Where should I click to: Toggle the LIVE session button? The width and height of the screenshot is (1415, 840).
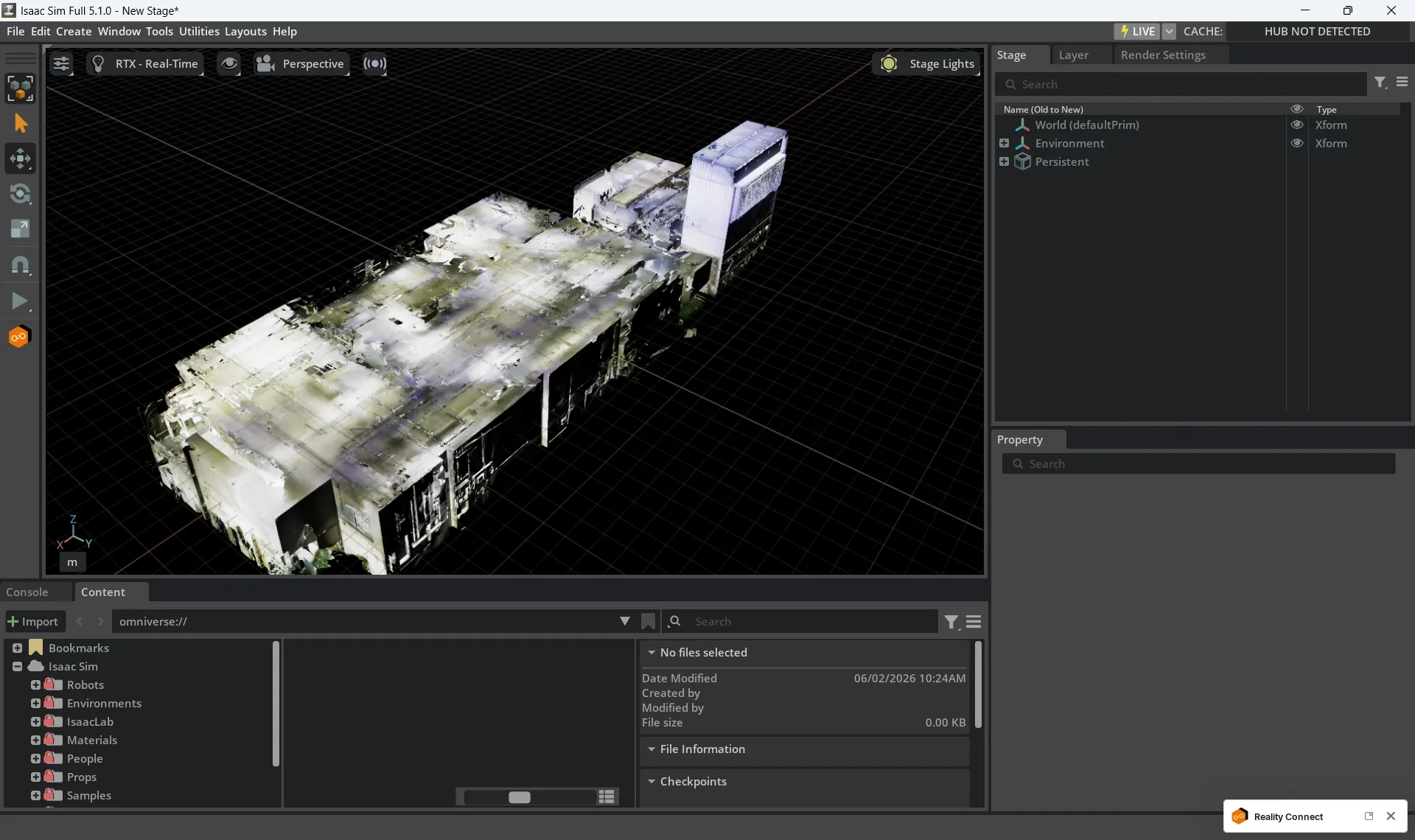[1137, 32]
